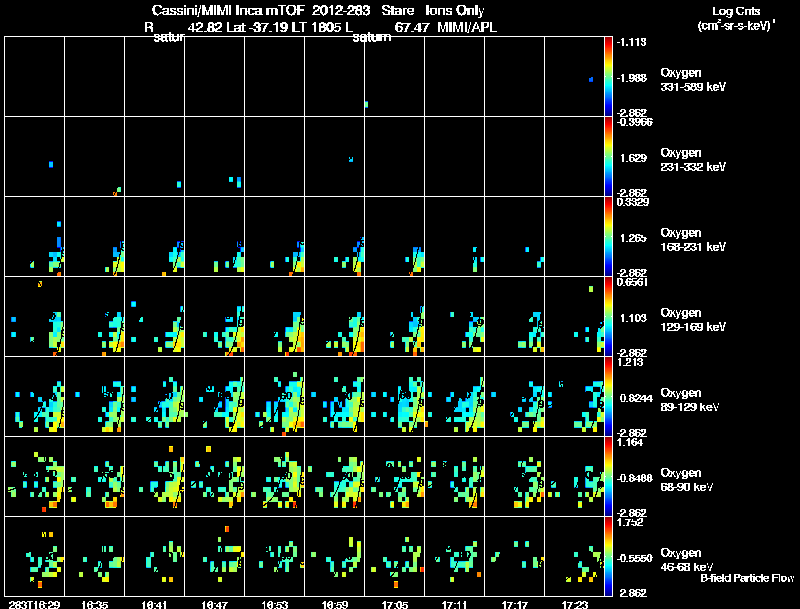Click the Oxygen 231-332 keV row label
This screenshot has width=800, height=609.
click(x=693, y=160)
